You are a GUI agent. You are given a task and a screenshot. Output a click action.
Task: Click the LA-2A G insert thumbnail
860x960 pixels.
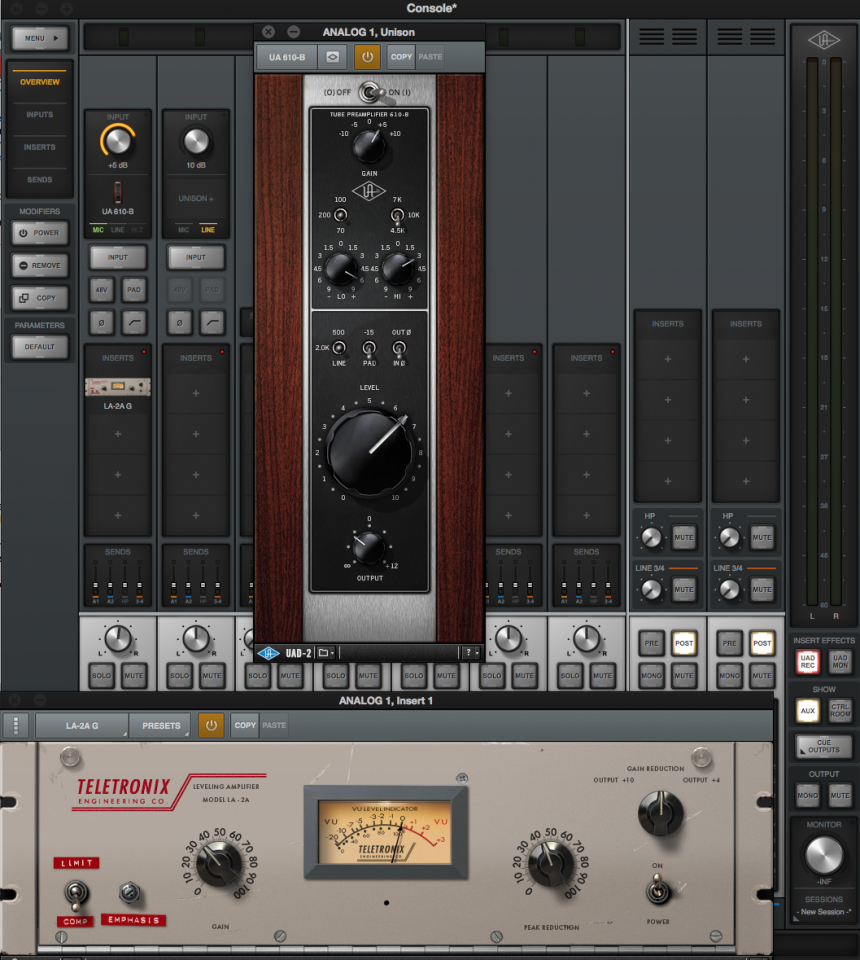coord(118,387)
